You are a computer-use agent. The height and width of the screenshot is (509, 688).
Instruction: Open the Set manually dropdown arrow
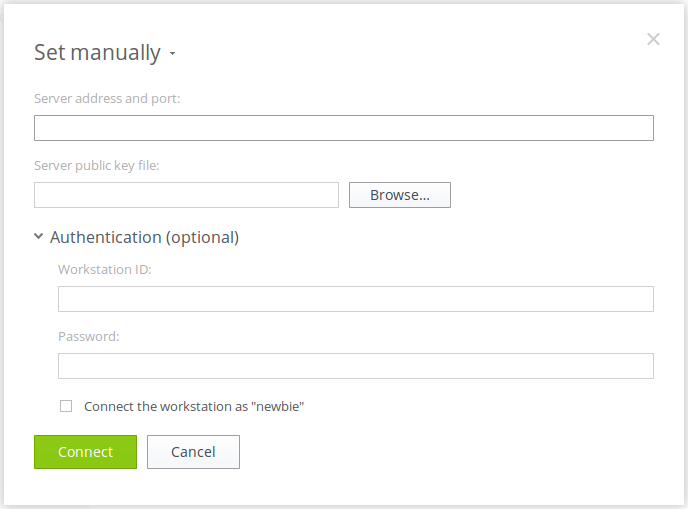tap(172, 54)
